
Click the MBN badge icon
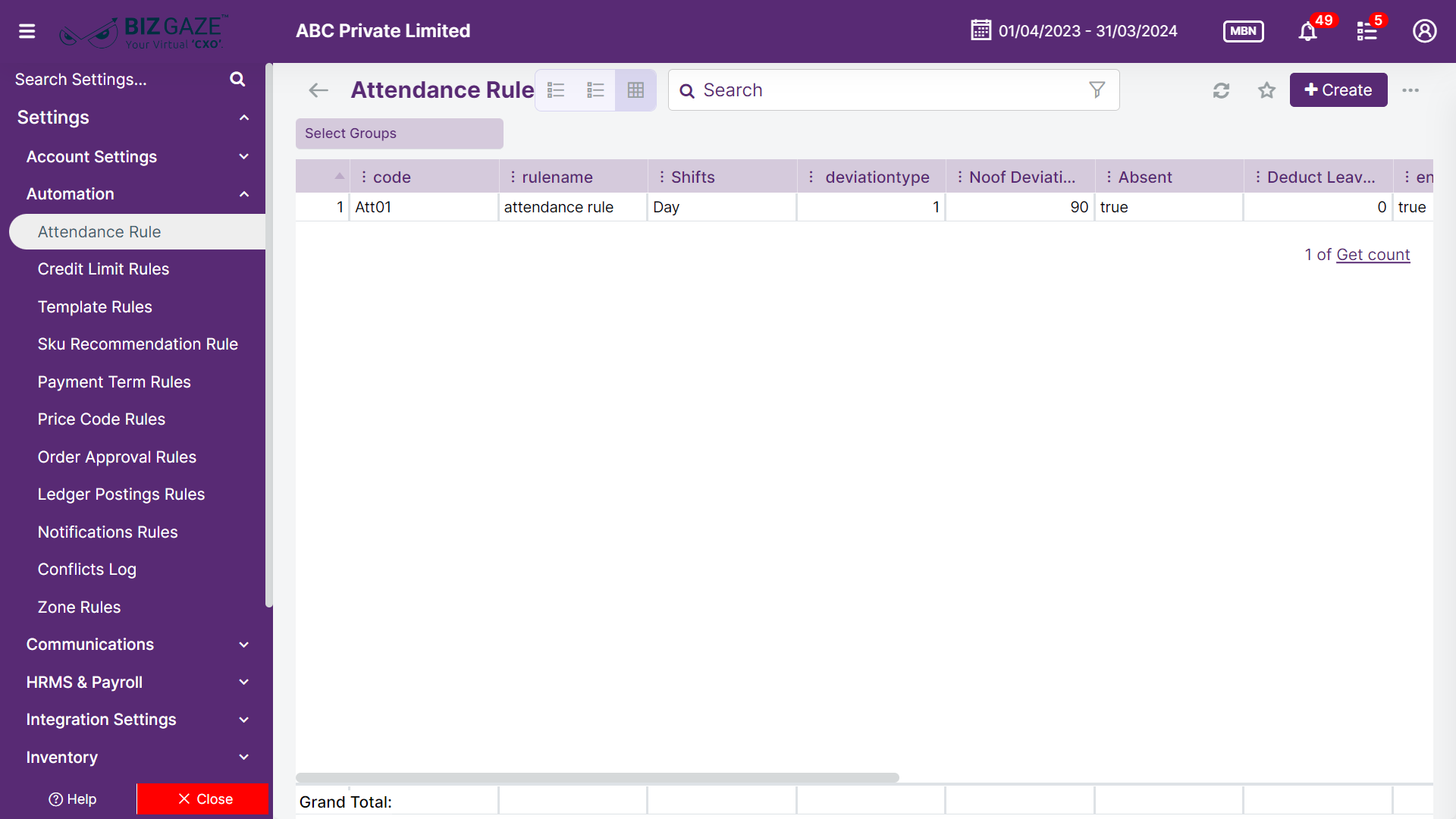pyautogui.click(x=1243, y=31)
